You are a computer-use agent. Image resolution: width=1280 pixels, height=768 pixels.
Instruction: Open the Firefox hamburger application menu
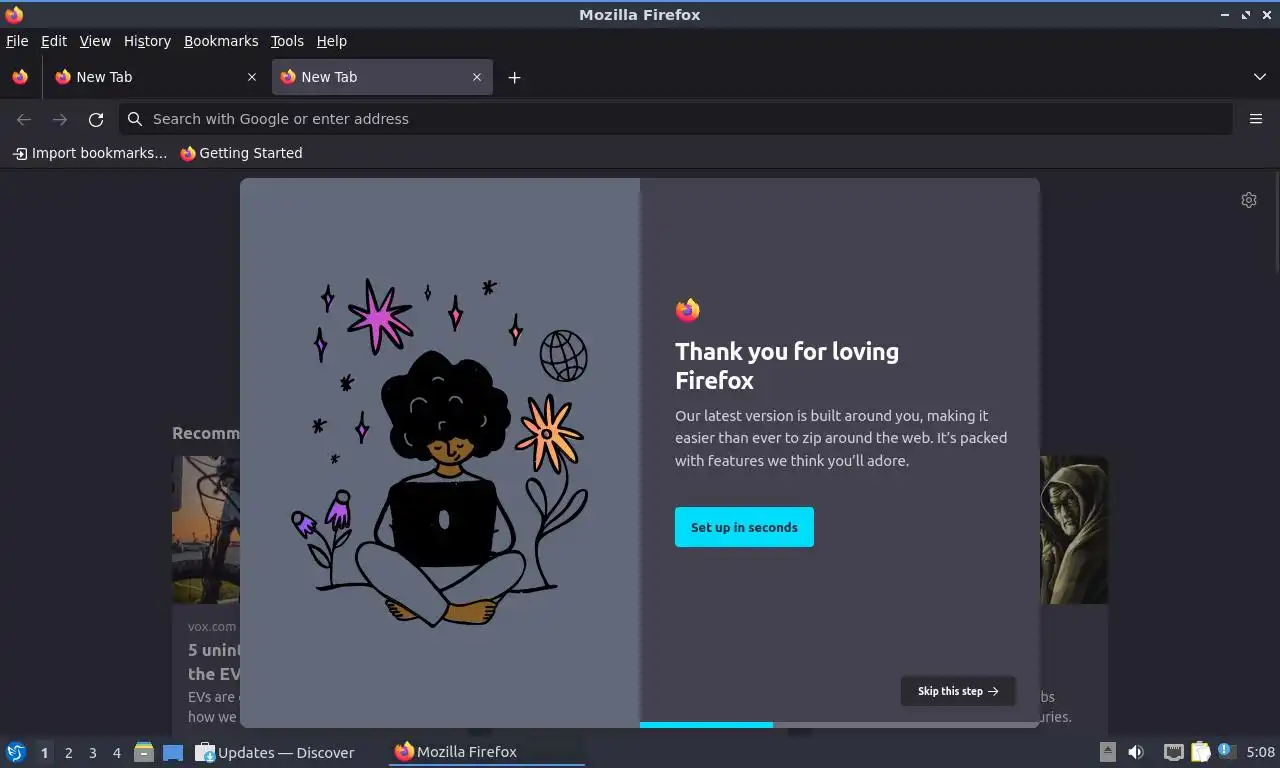point(1256,119)
